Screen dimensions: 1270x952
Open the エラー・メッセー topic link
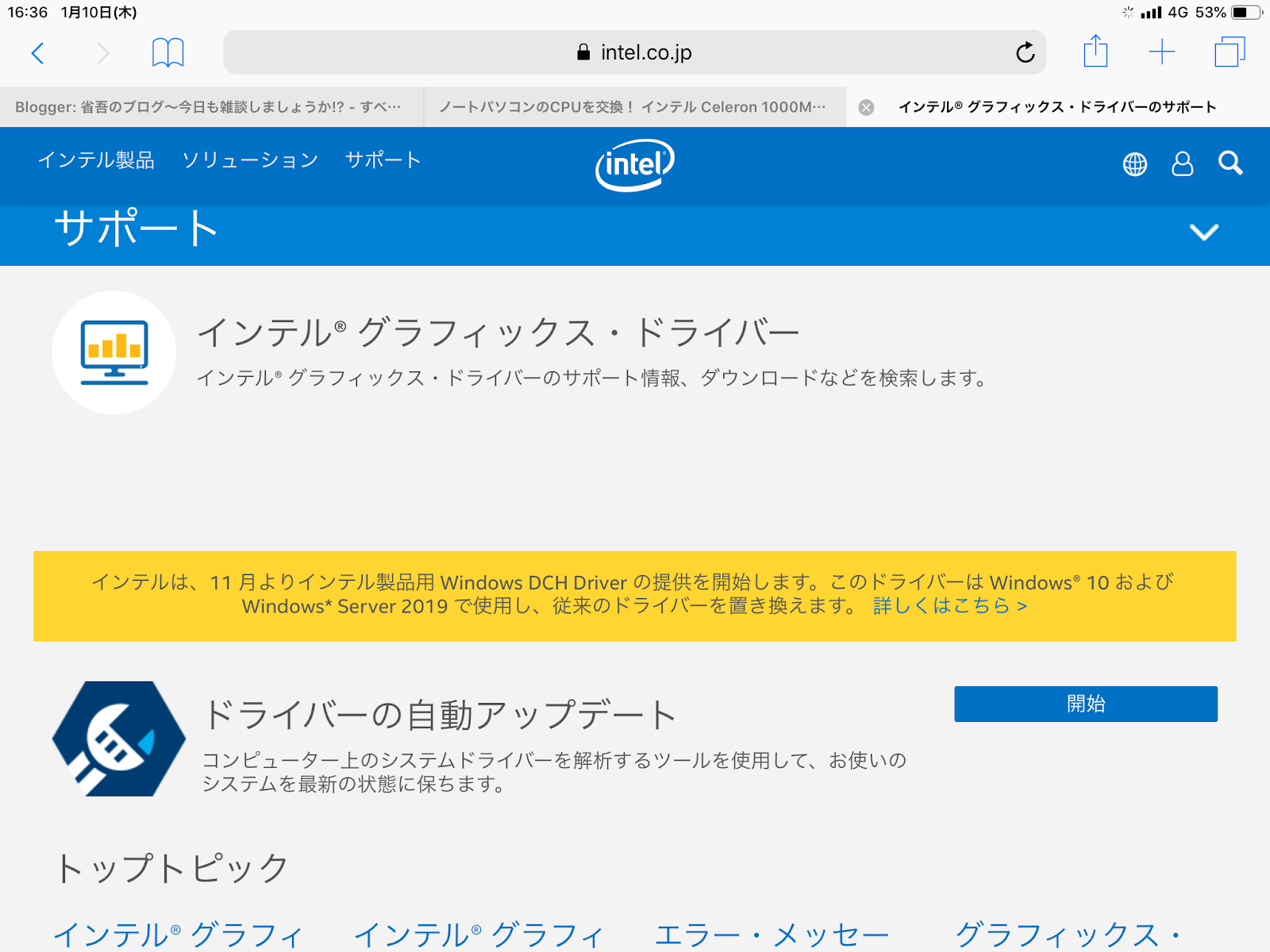[x=772, y=935]
